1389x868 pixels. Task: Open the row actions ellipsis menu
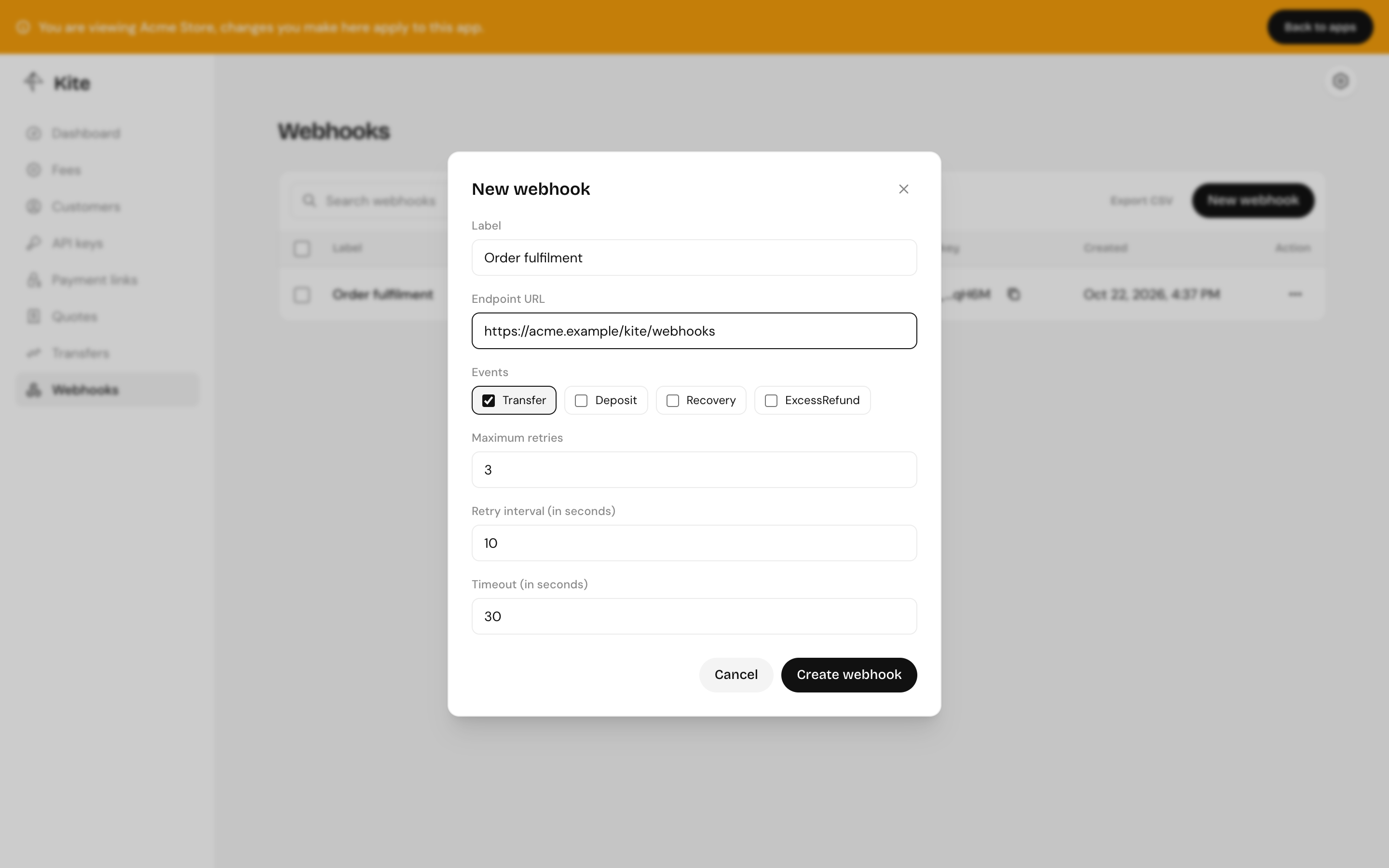tap(1295, 295)
